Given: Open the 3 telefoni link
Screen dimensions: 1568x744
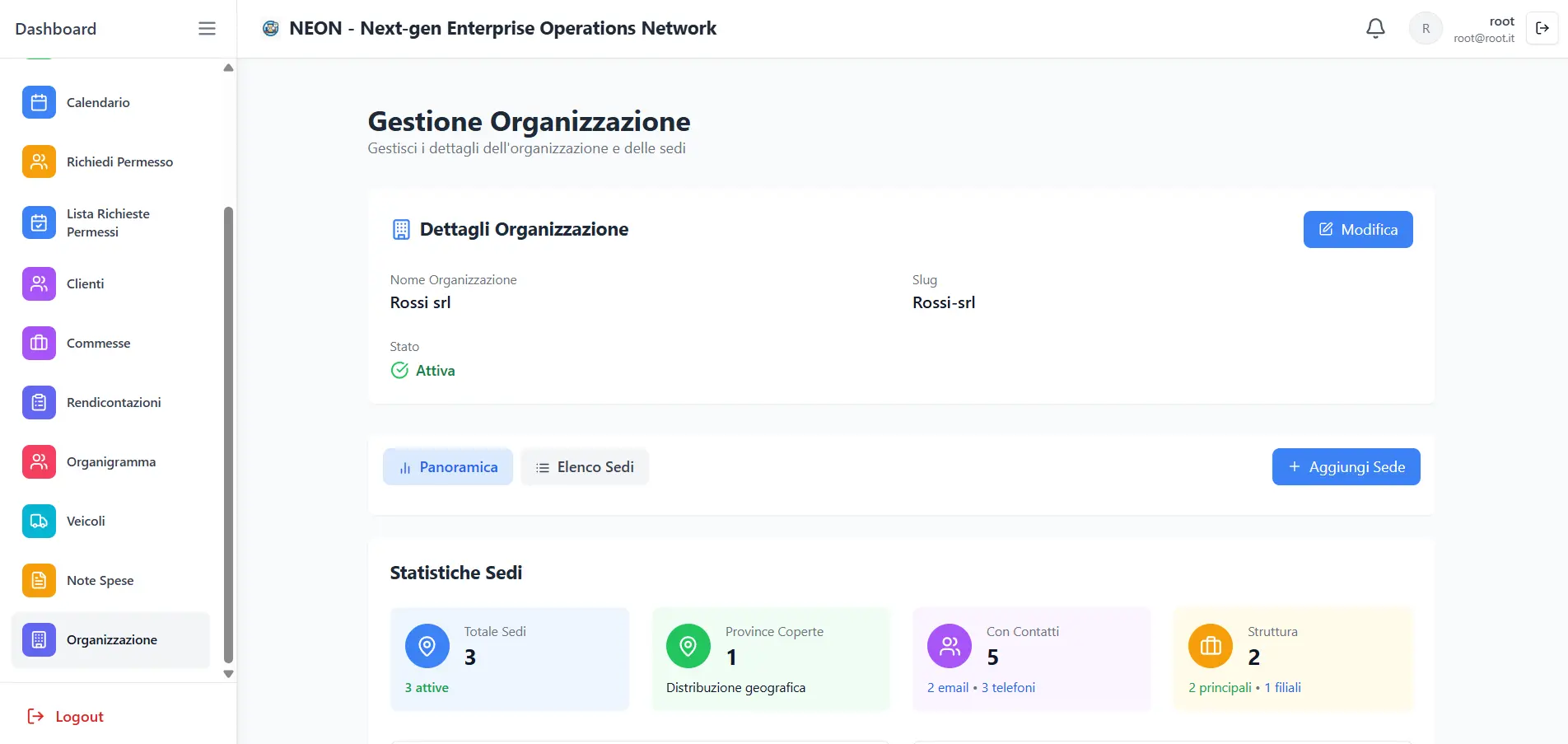Looking at the screenshot, I should pos(1008,687).
